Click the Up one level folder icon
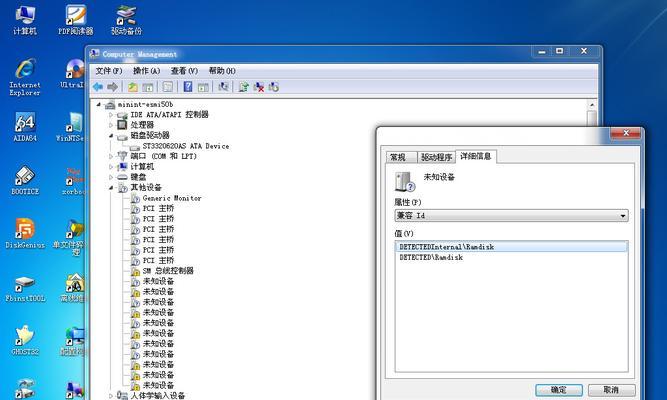The image size is (667, 400). pyautogui.click(x=133, y=87)
